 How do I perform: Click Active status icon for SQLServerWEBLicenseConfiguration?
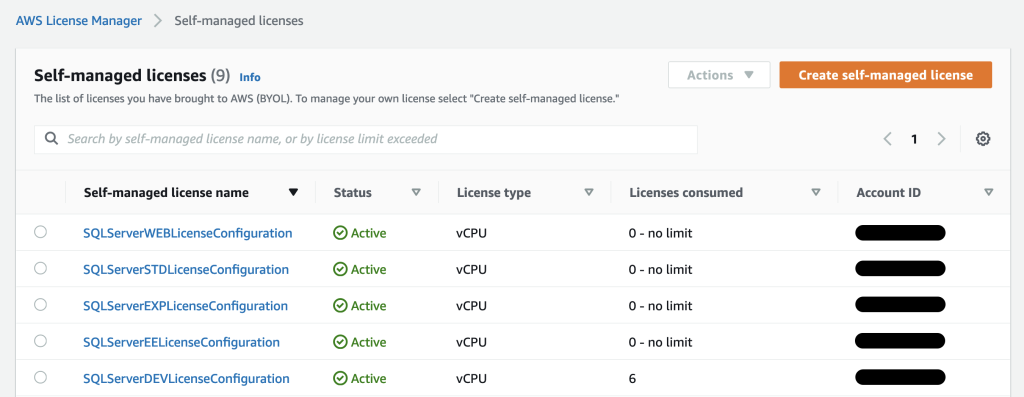coord(340,233)
